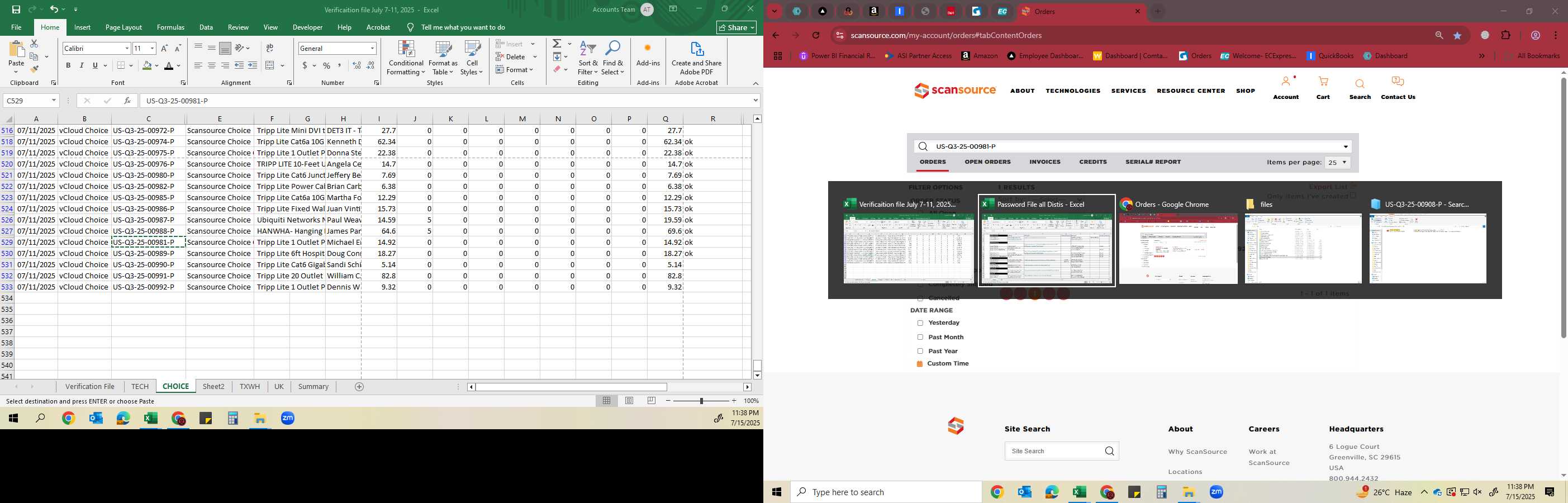Open Amazon bookmark in Chrome

[x=980, y=56]
